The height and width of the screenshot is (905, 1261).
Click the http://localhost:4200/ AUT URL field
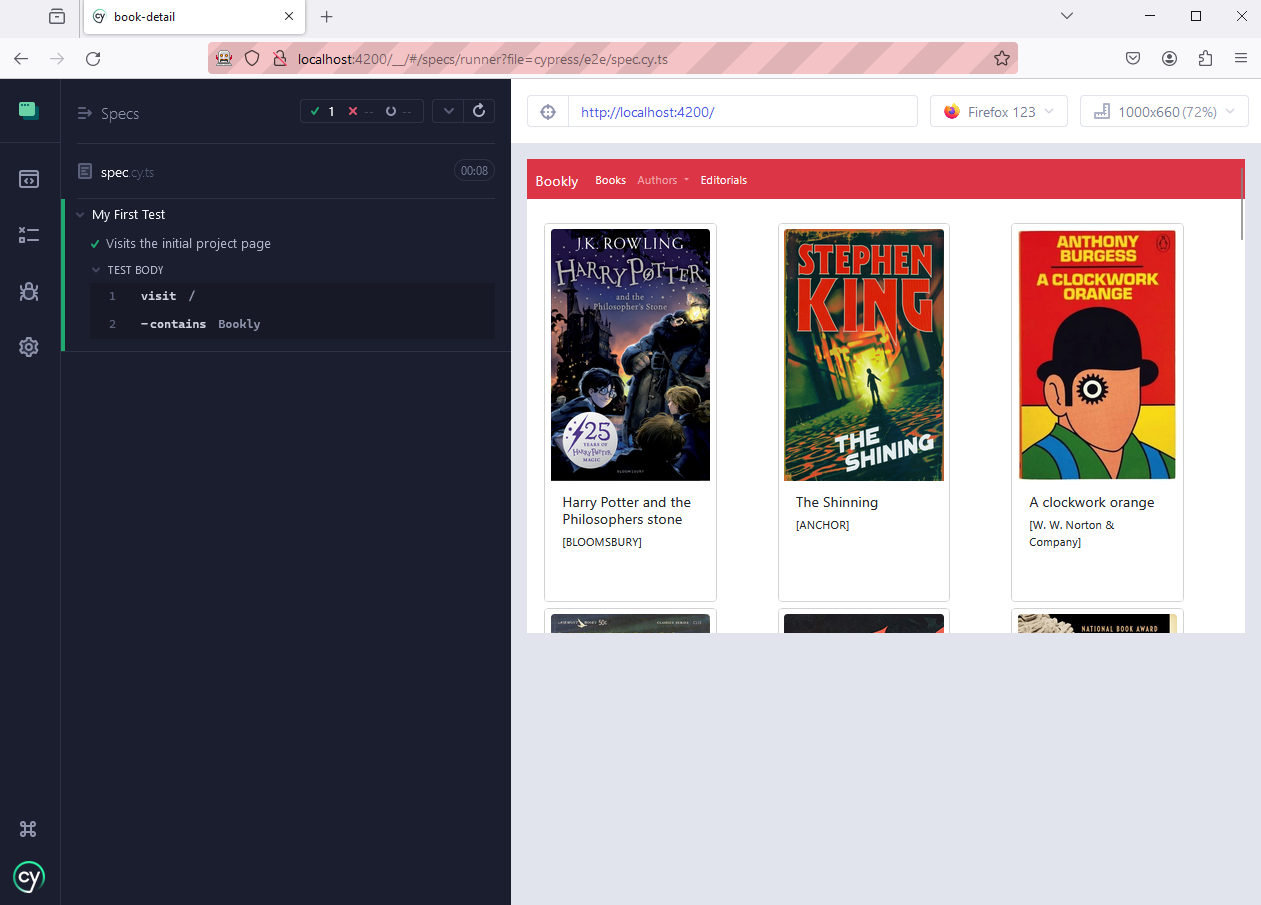coord(742,111)
